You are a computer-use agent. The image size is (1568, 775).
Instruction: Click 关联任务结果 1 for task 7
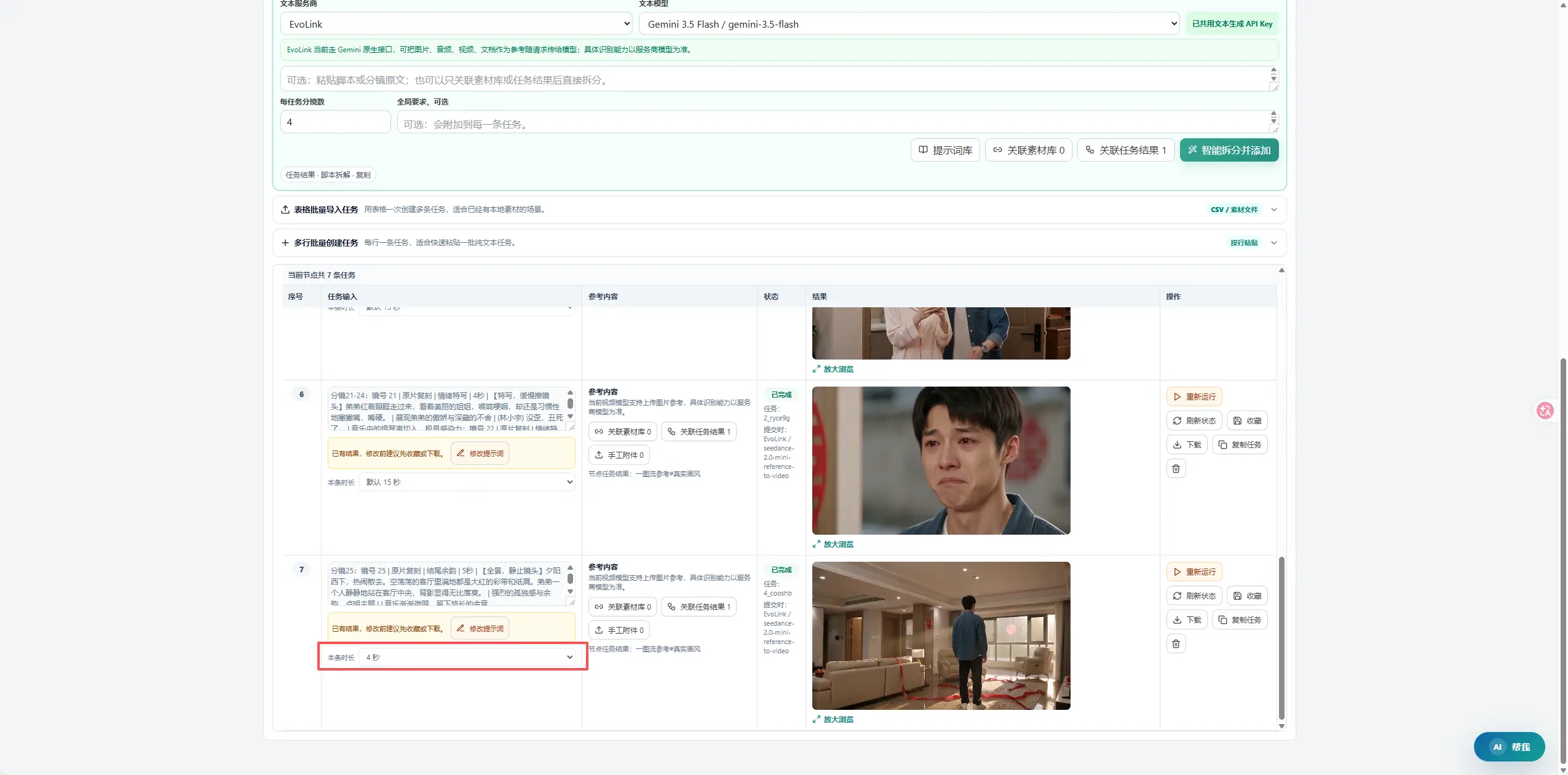tap(699, 607)
